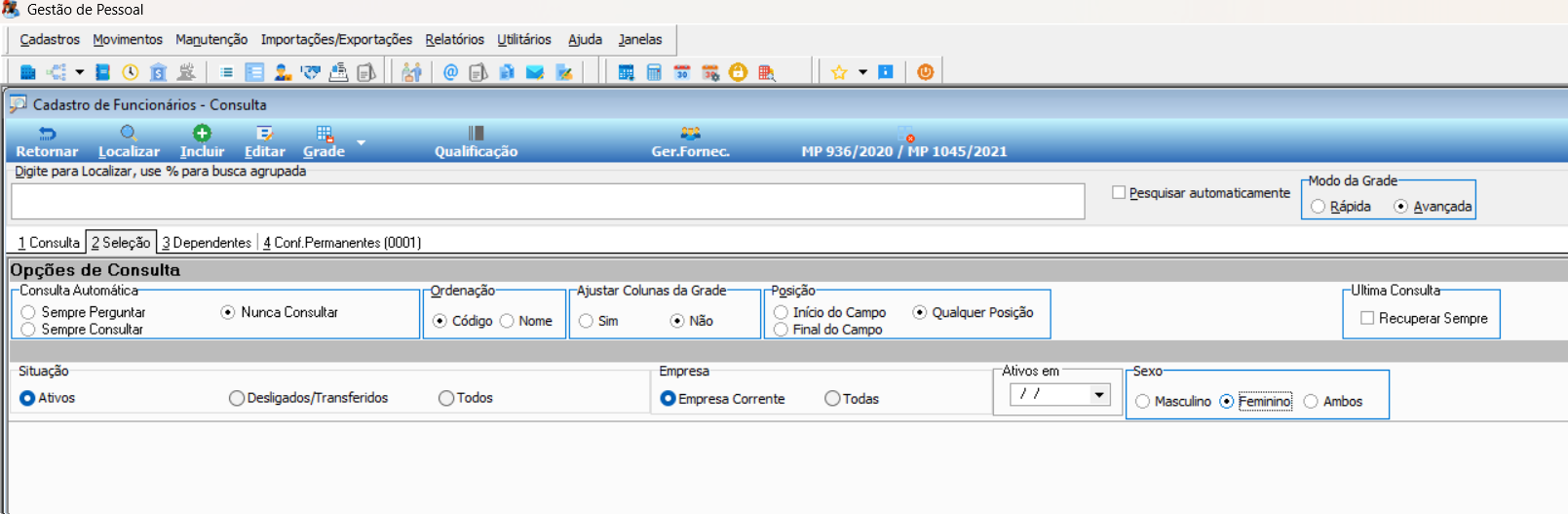The image size is (1568, 514).
Task: Switch to 4 Conf.Permanentes (0001) tab
Action: pos(342,243)
